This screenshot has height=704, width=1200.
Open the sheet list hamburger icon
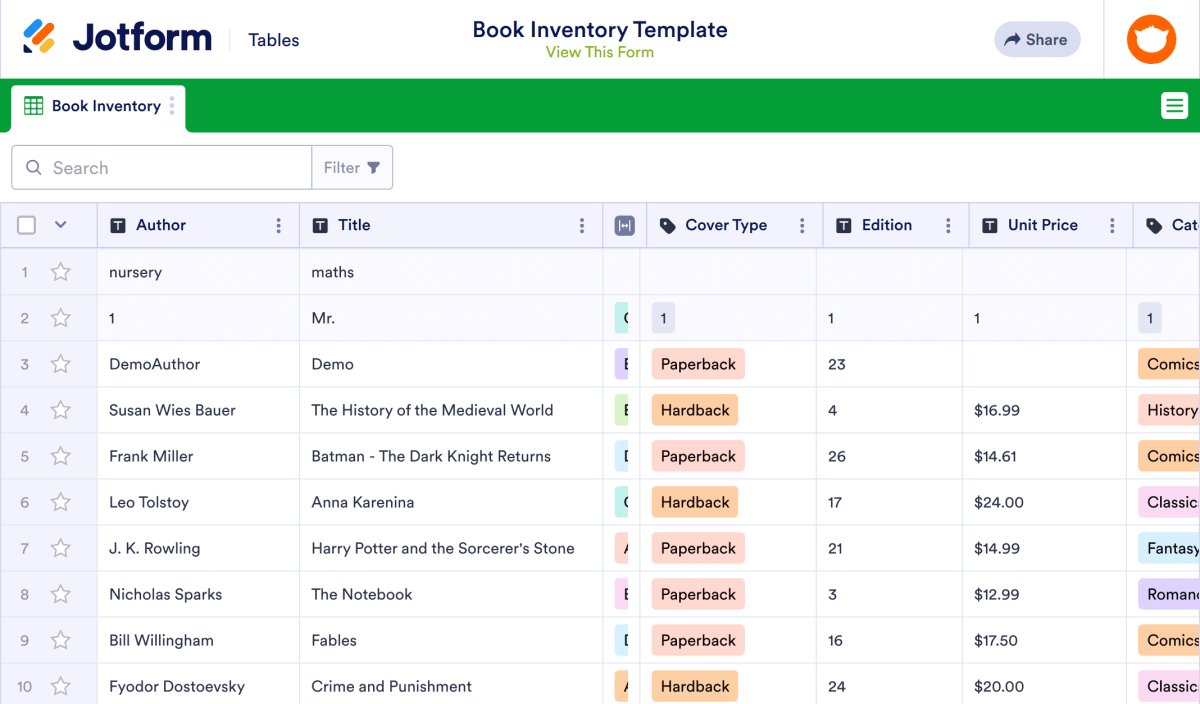(1174, 105)
